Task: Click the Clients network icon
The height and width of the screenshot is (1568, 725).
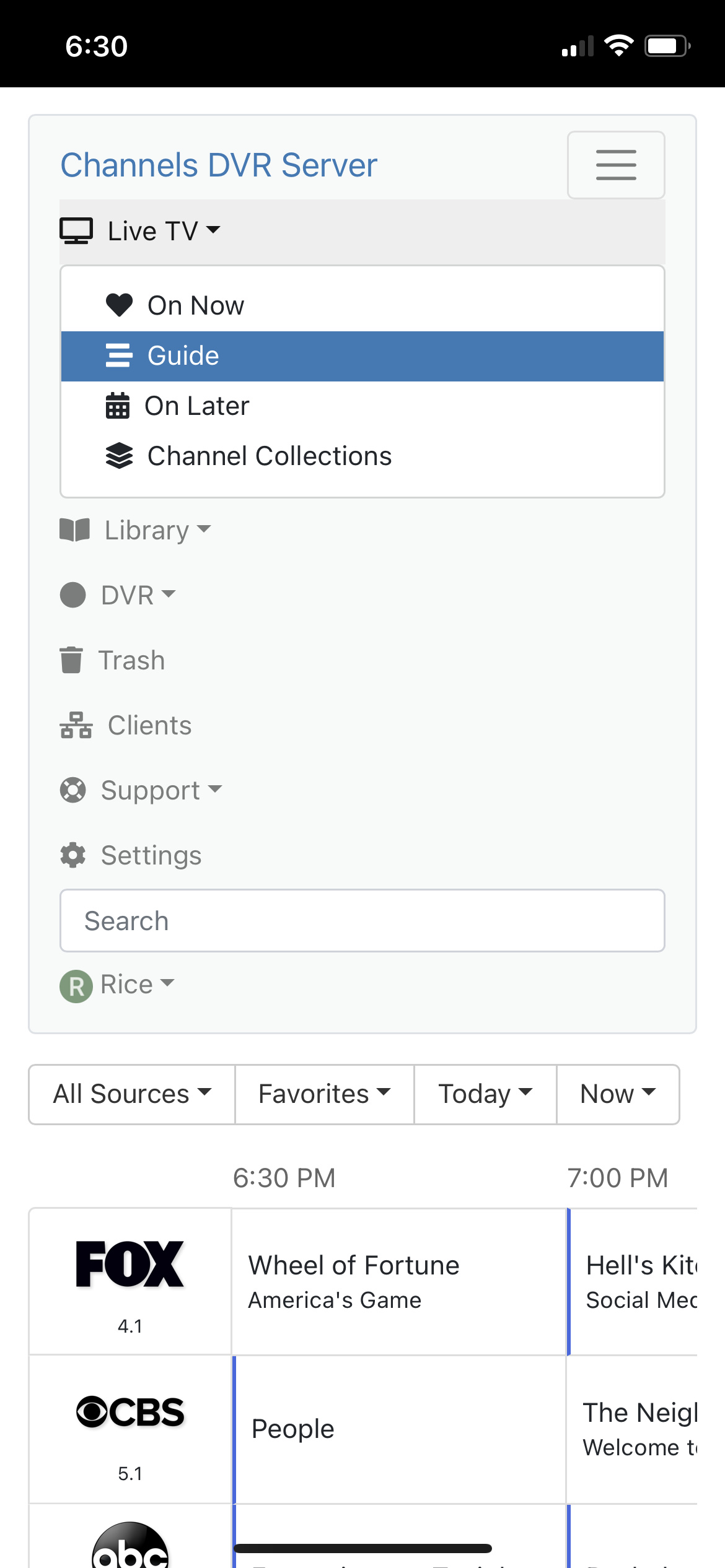Action: [76, 725]
